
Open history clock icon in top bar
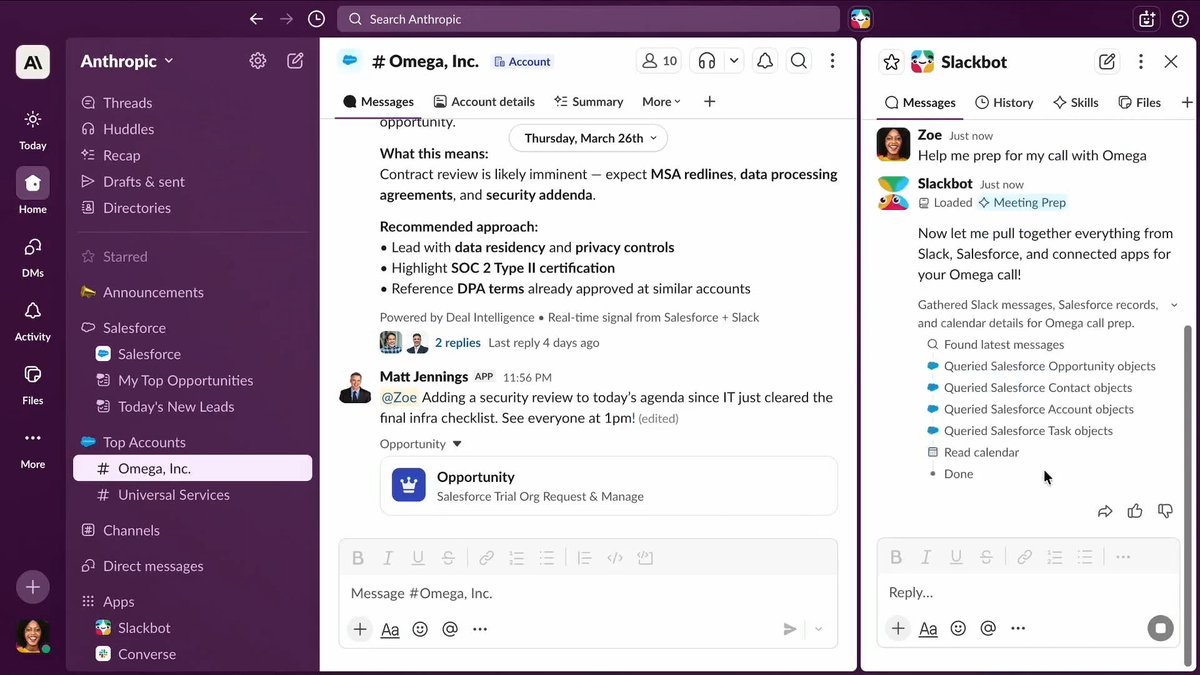316,19
